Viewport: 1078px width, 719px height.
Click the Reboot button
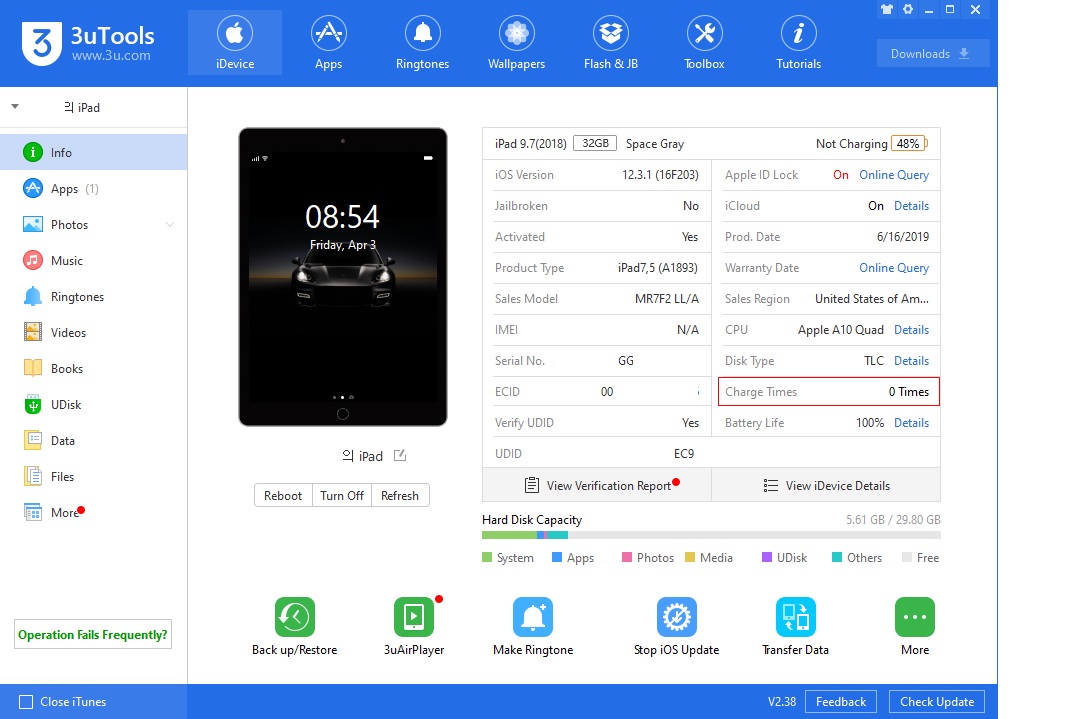pos(283,496)
